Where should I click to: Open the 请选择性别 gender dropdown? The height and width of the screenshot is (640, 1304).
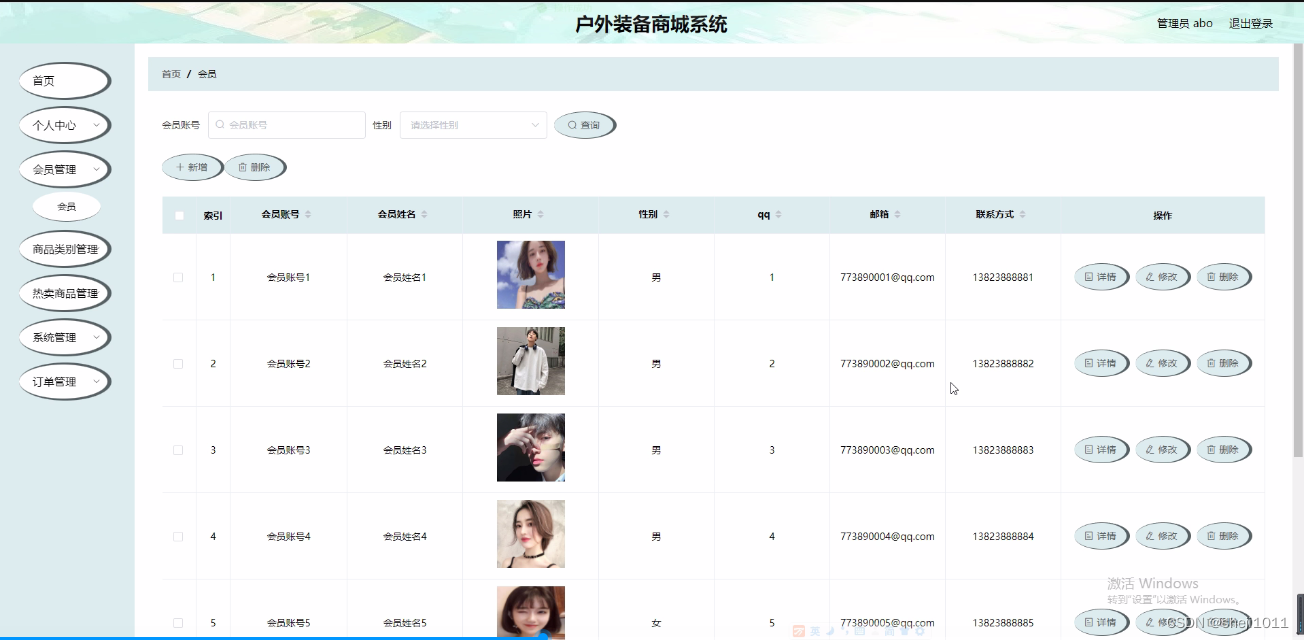coord(472,124)
